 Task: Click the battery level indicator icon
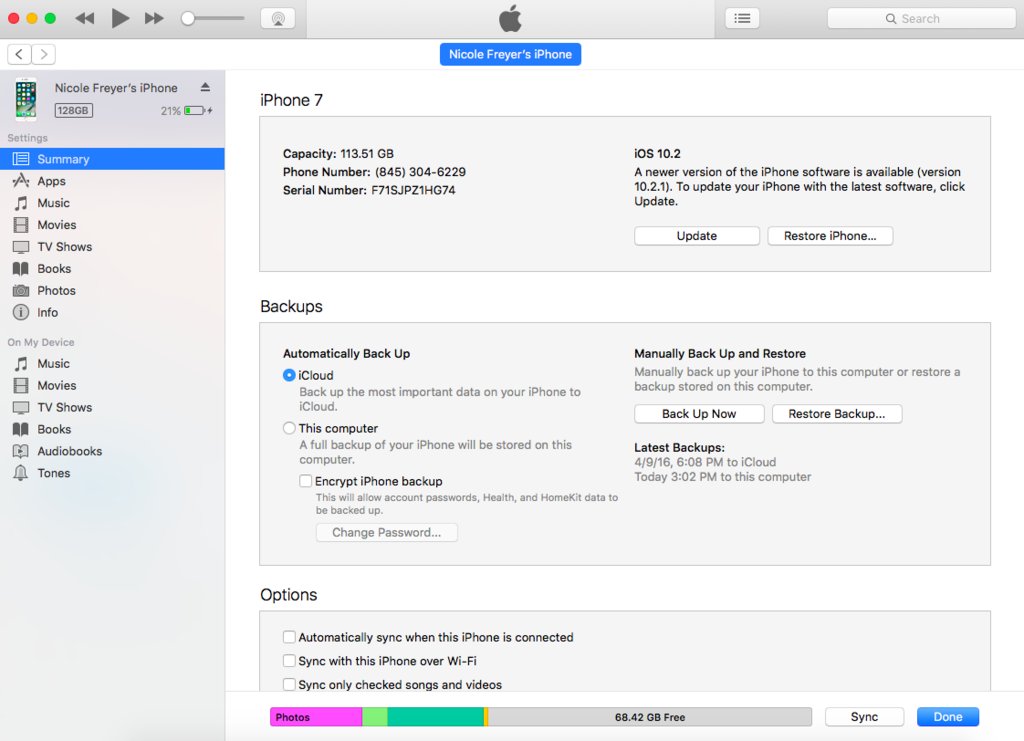point(195,110)
